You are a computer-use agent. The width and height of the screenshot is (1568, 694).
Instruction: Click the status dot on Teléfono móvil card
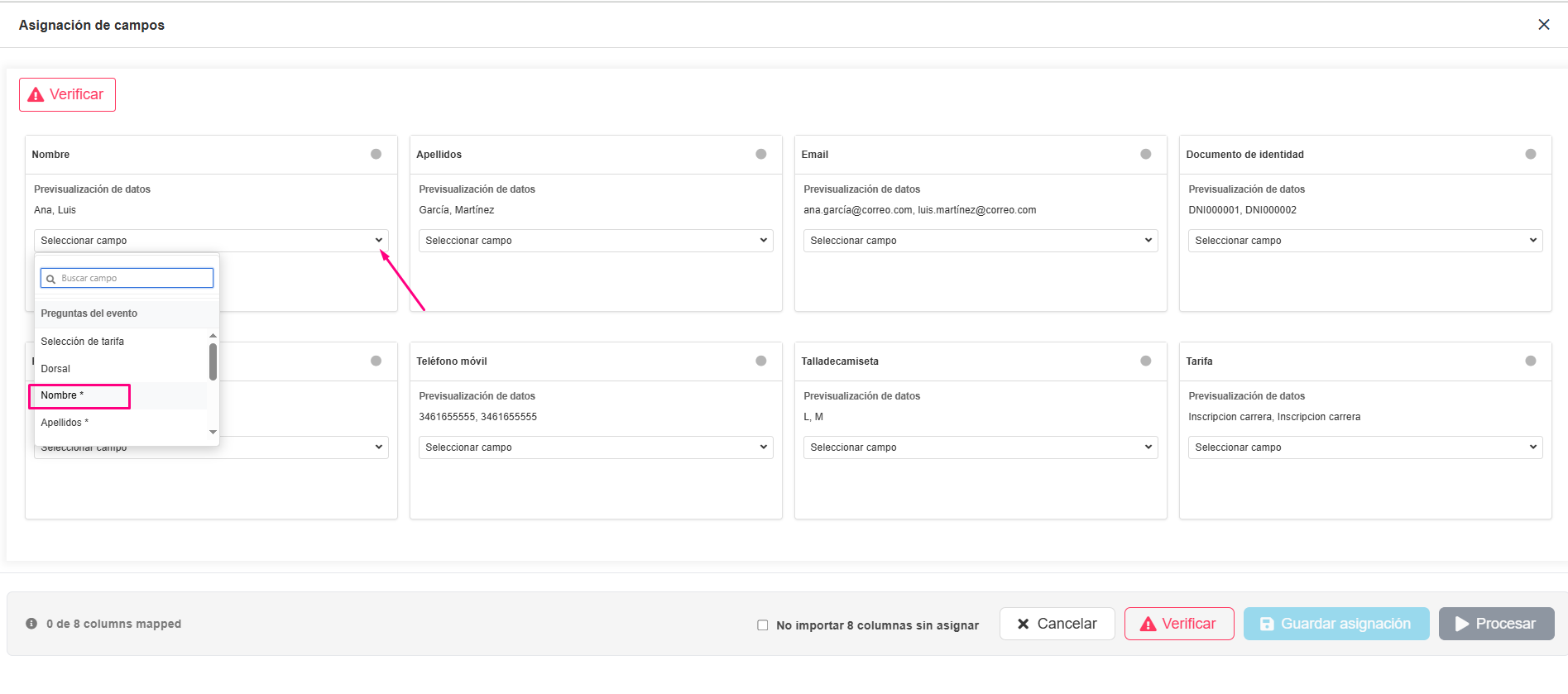(x=761, y=361)
